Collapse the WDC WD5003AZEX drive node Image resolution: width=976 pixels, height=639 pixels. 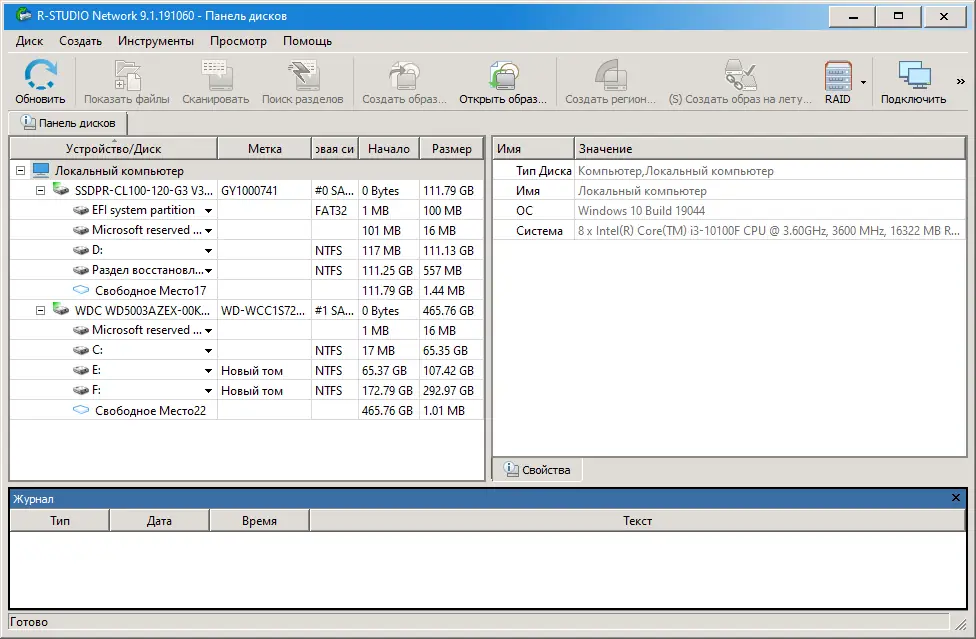tap(40, 310)
